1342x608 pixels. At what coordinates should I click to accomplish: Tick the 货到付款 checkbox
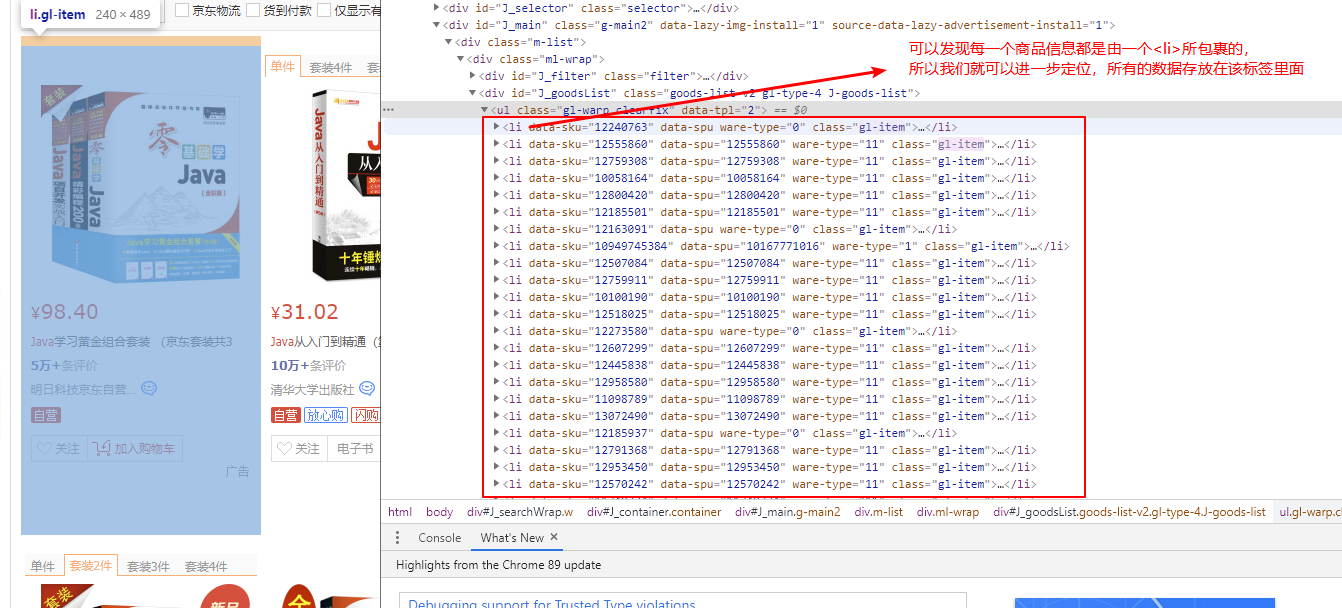(x=254, y=10)
